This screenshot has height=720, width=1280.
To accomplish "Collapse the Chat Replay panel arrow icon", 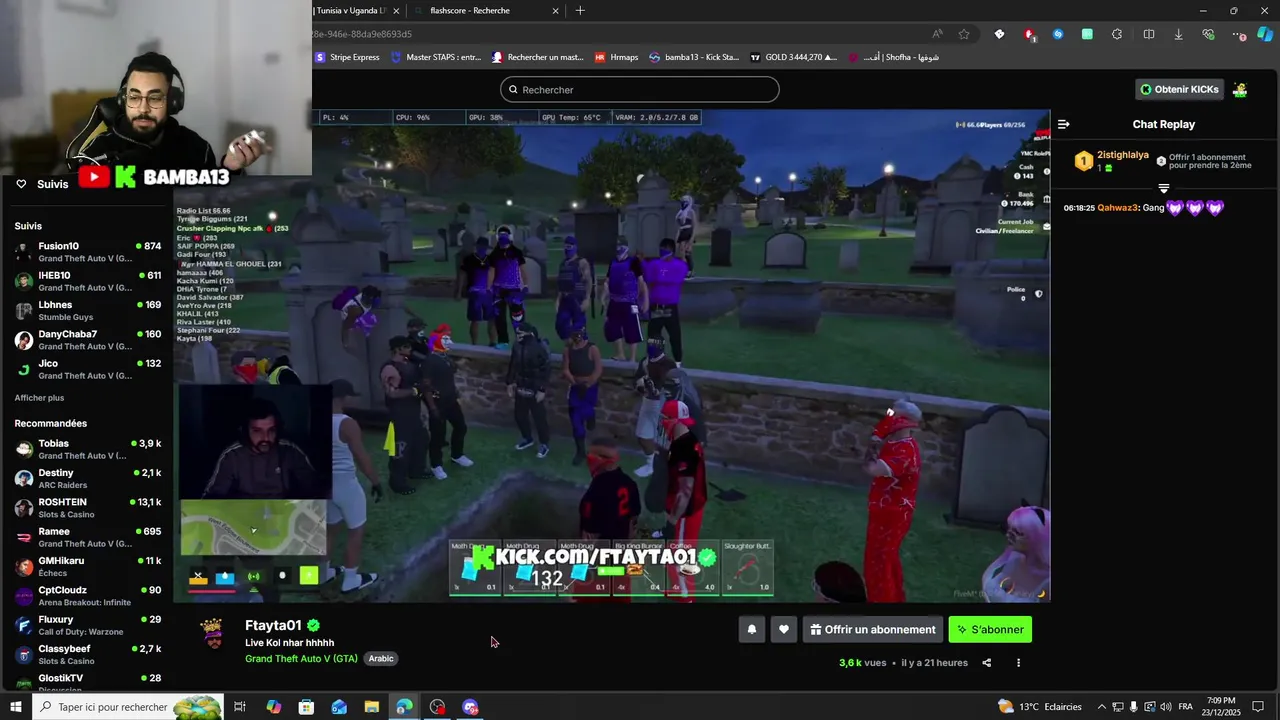I will [x=1064, y=124].
